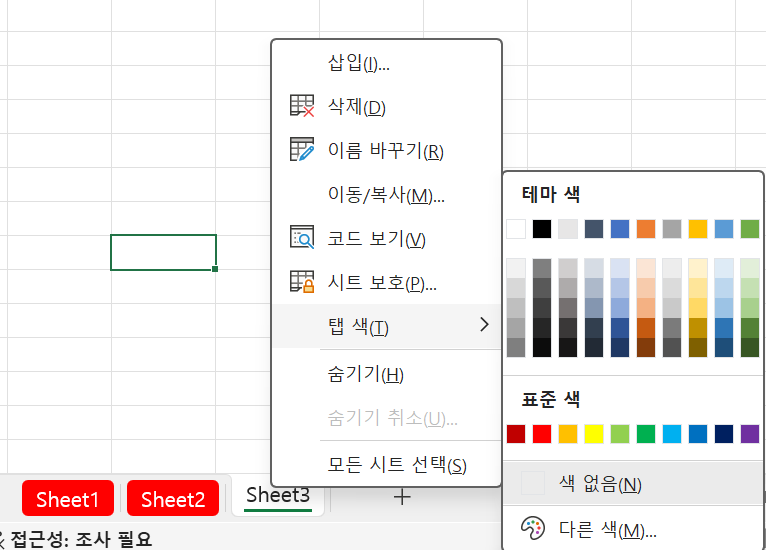Pick the lightest orange tint in orange column

[x=646, y=268]
